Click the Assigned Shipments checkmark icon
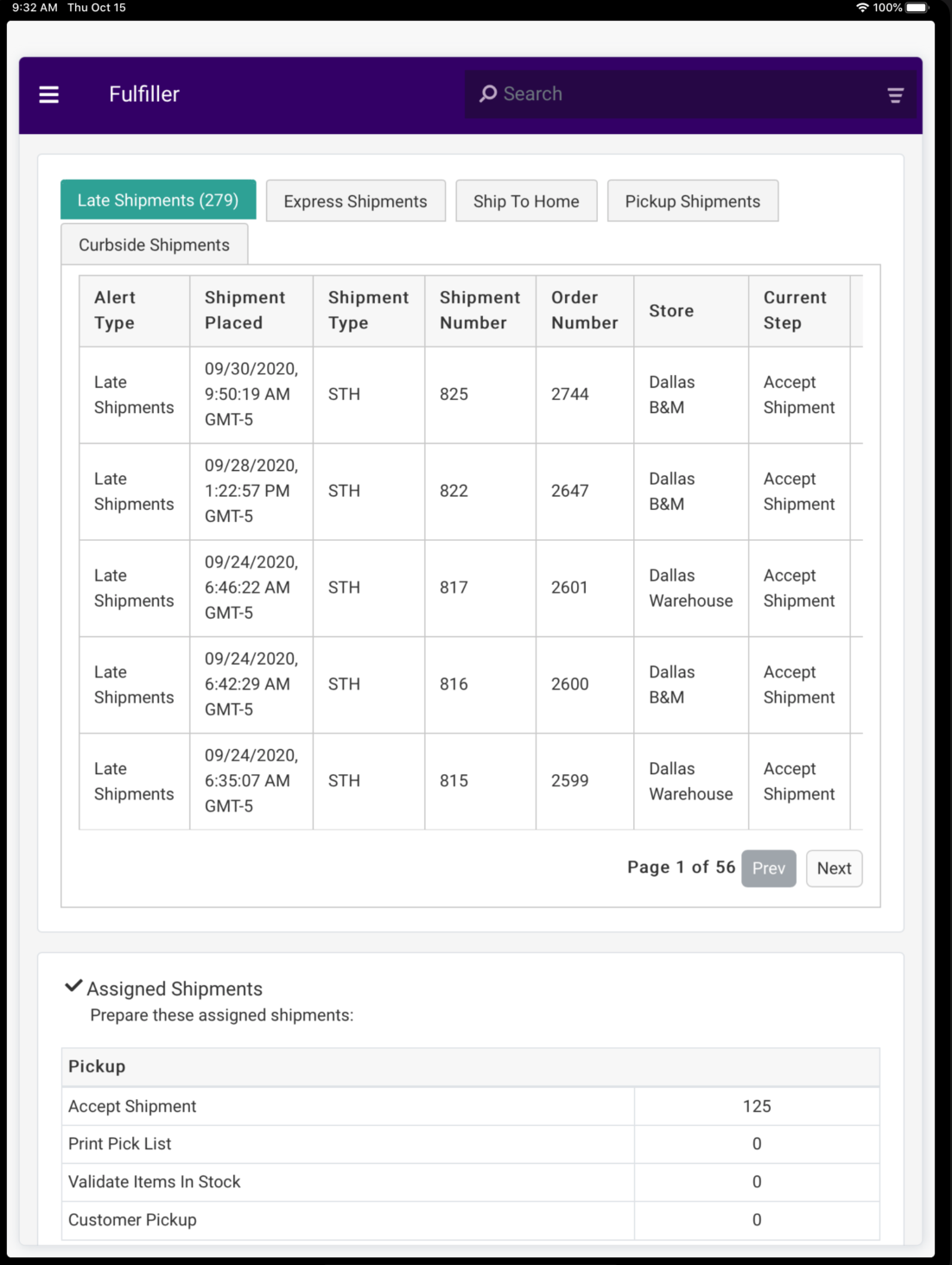 [74, 986]
